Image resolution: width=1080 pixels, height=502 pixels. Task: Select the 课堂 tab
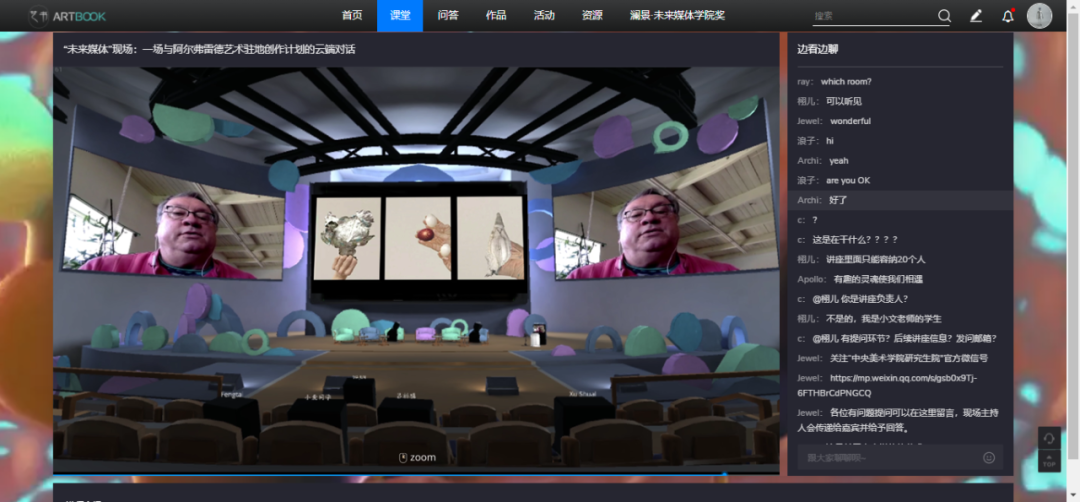400,16
